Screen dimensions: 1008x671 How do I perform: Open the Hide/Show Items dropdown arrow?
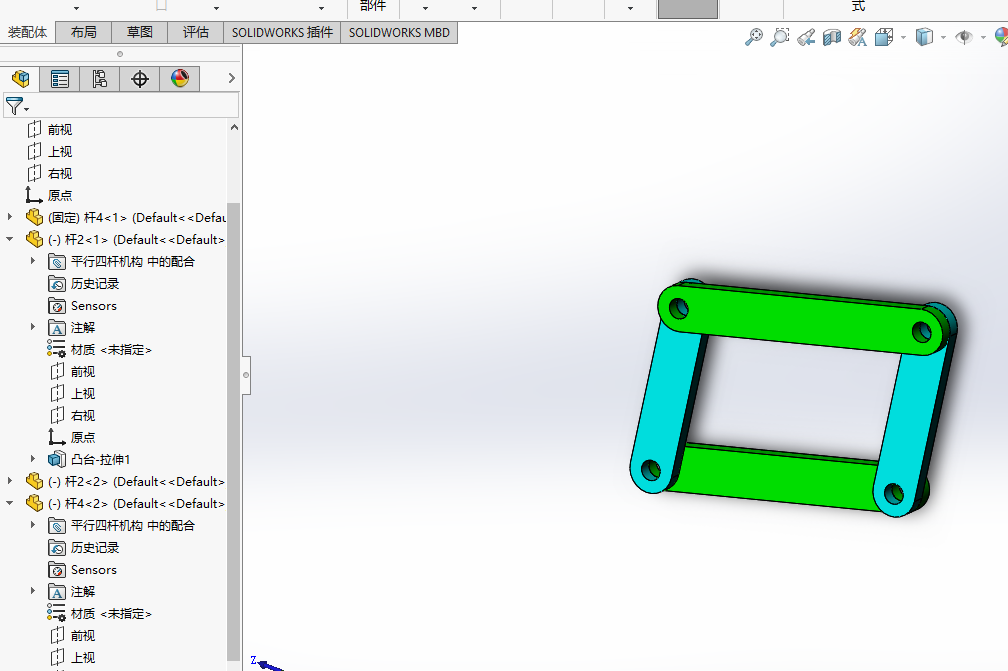click(983, 38)
